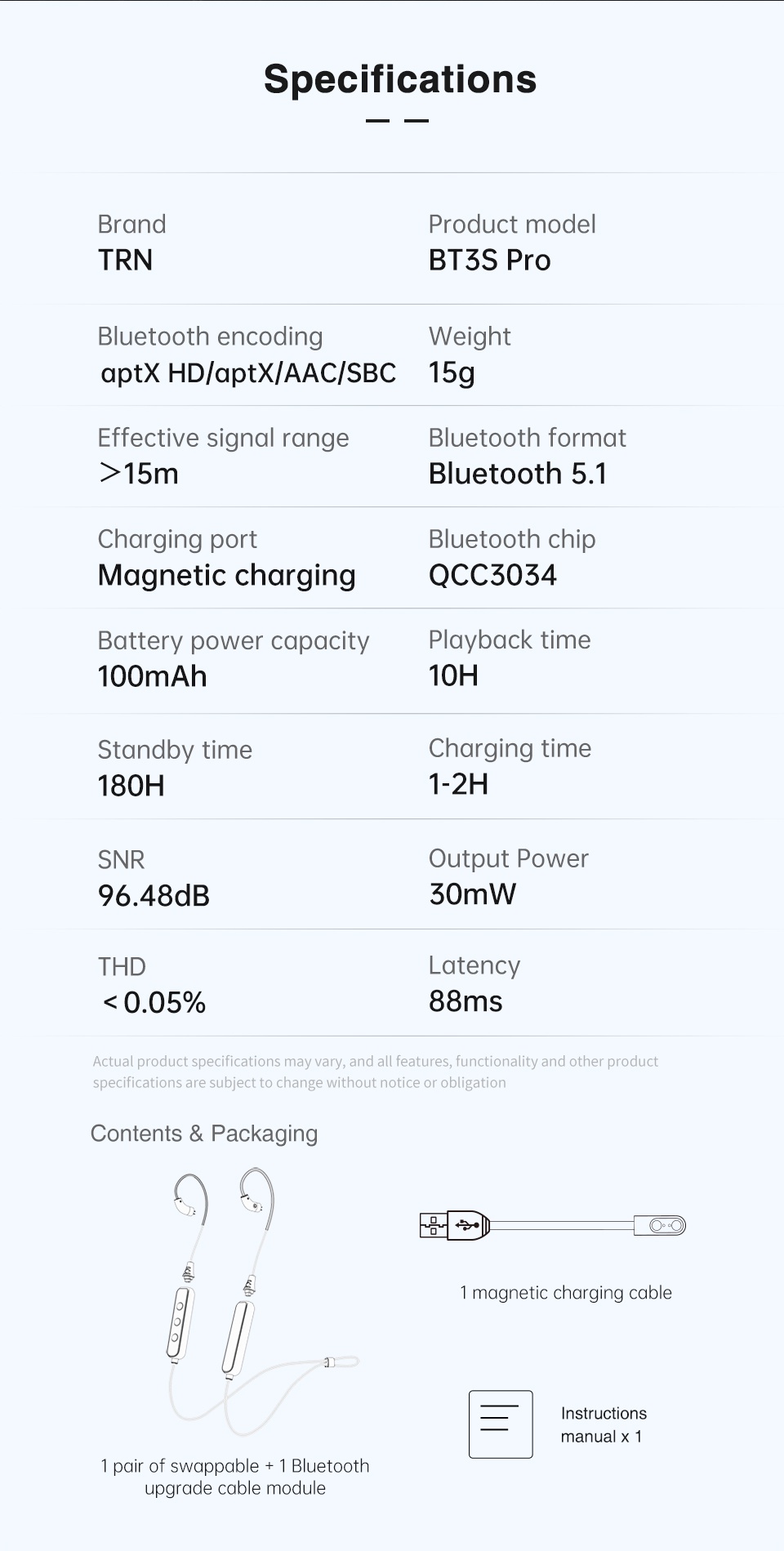
Task: Click the 88ms latency value
Action: (x=465, y=1002)
